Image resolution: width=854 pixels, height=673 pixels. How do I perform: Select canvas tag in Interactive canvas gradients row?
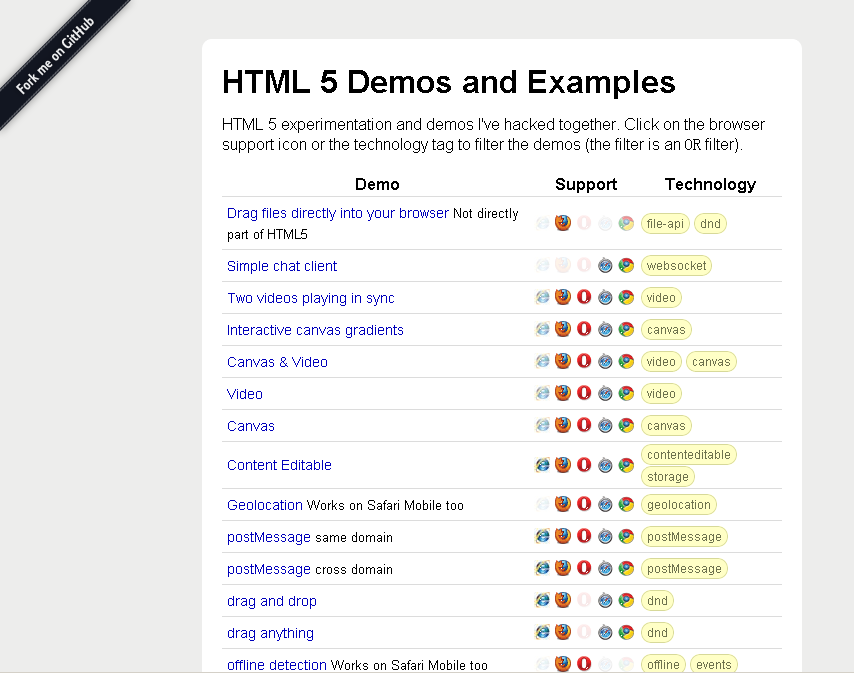point(666,330)
